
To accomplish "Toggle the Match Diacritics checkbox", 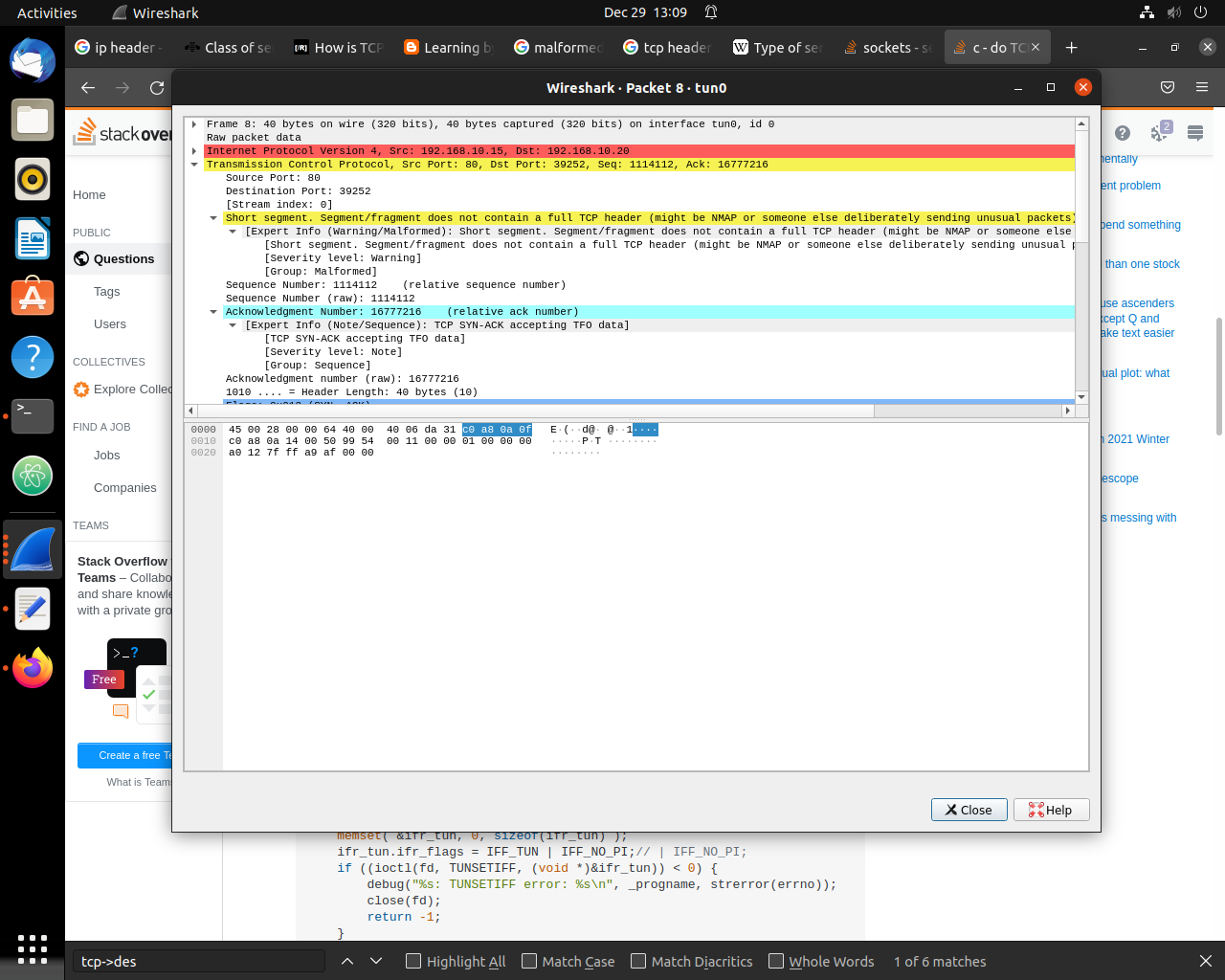I will click(638, 961).
